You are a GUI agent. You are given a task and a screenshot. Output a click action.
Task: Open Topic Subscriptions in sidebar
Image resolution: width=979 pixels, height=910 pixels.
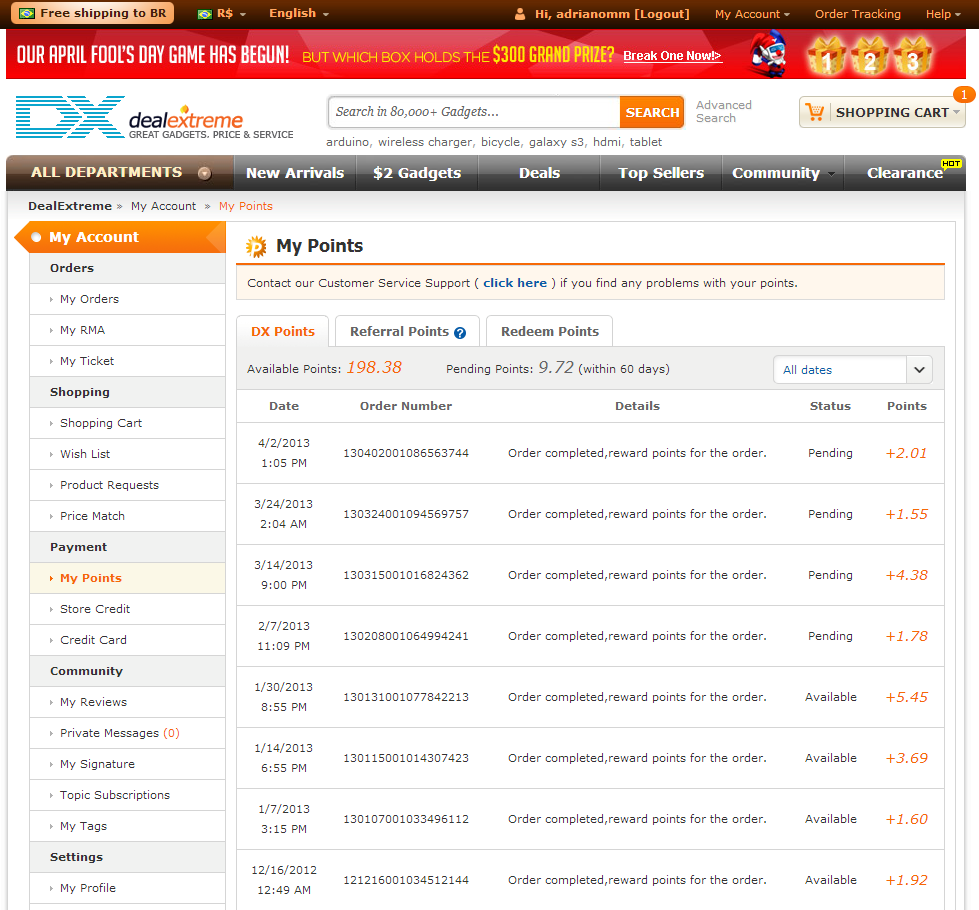(127, 794)
